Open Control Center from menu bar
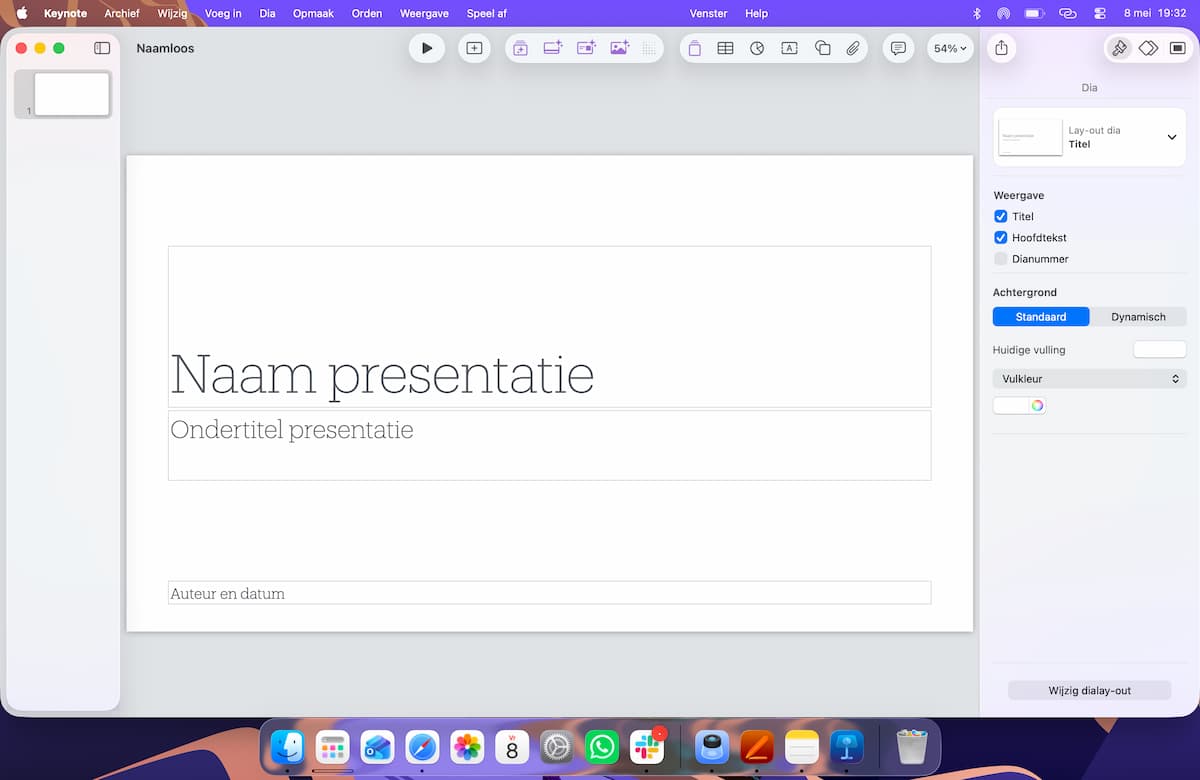The image size is (1200, 780). [1100, 13]
